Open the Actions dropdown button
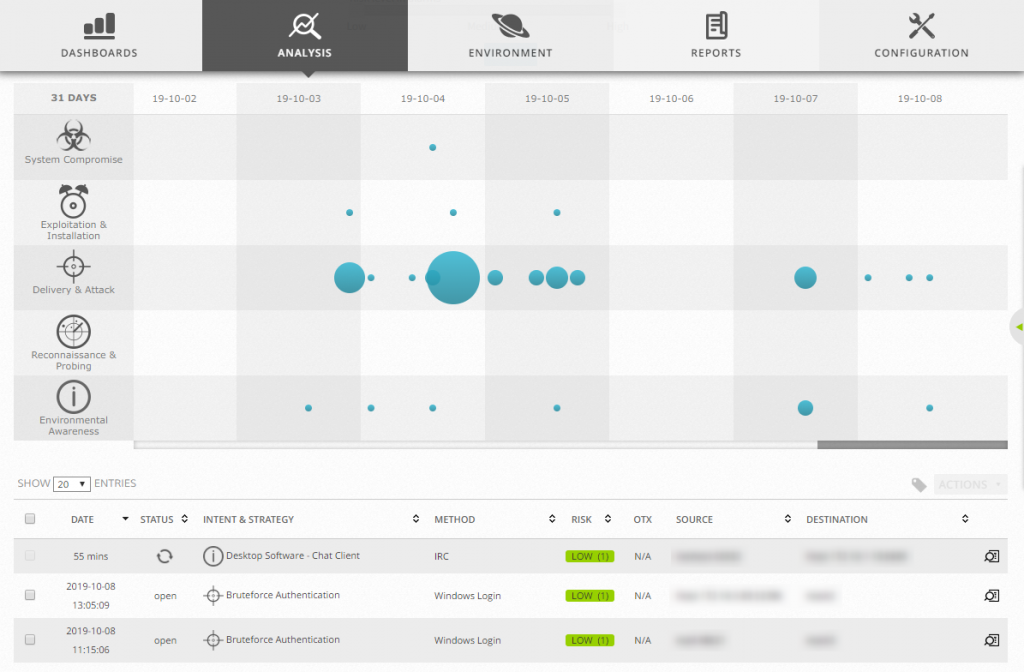1024x672 pixels. coord(970,485)
